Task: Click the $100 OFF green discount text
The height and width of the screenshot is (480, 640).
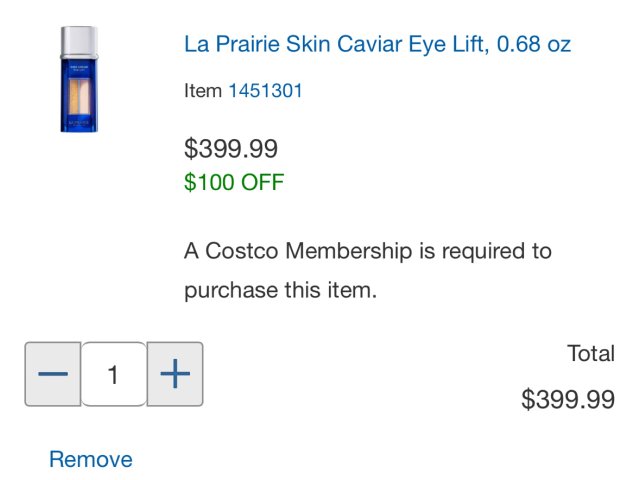Action: tap(234, 182)
